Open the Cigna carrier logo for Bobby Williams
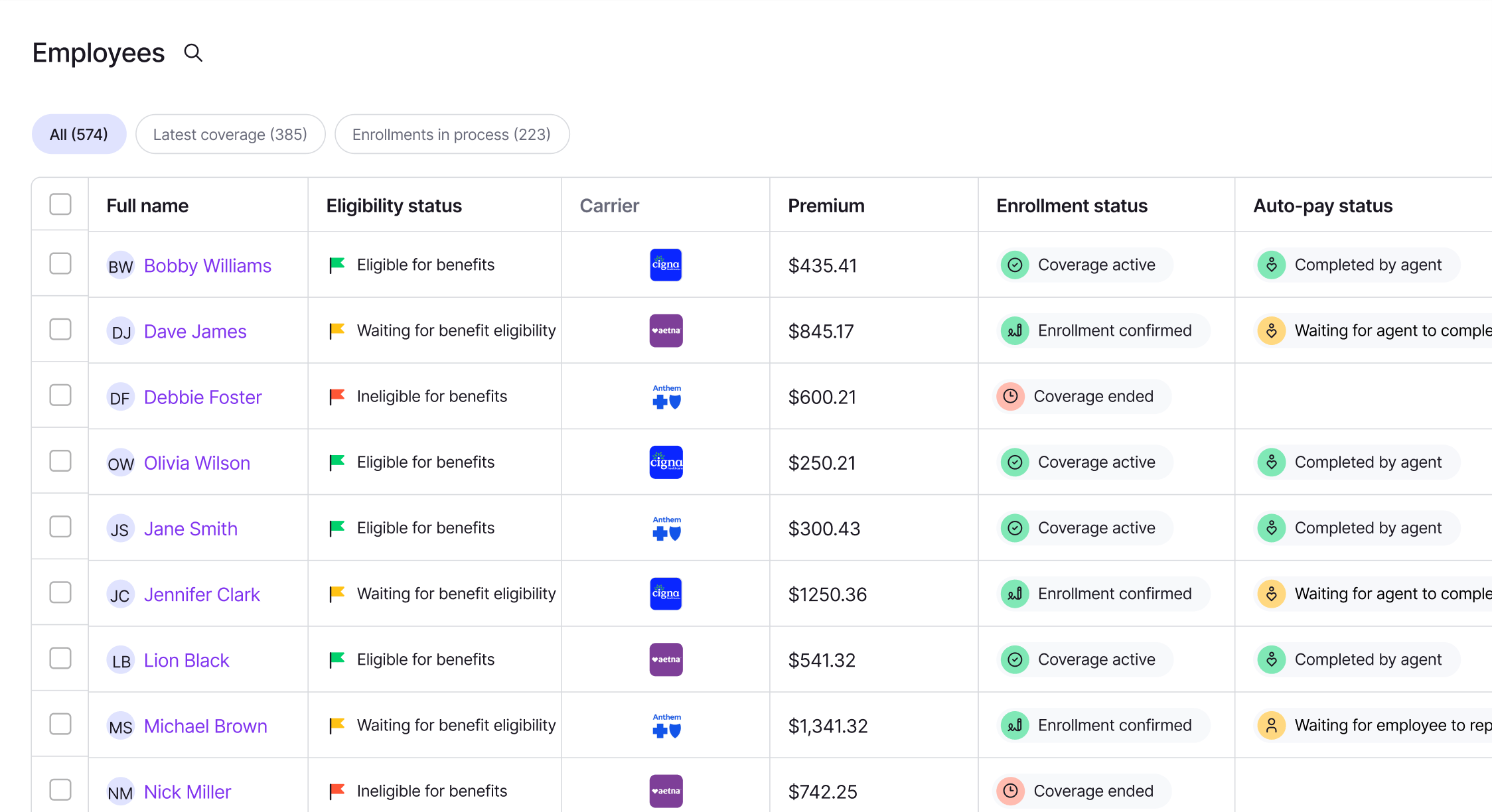The image size is (1492, 812). (x=666, y=265)
